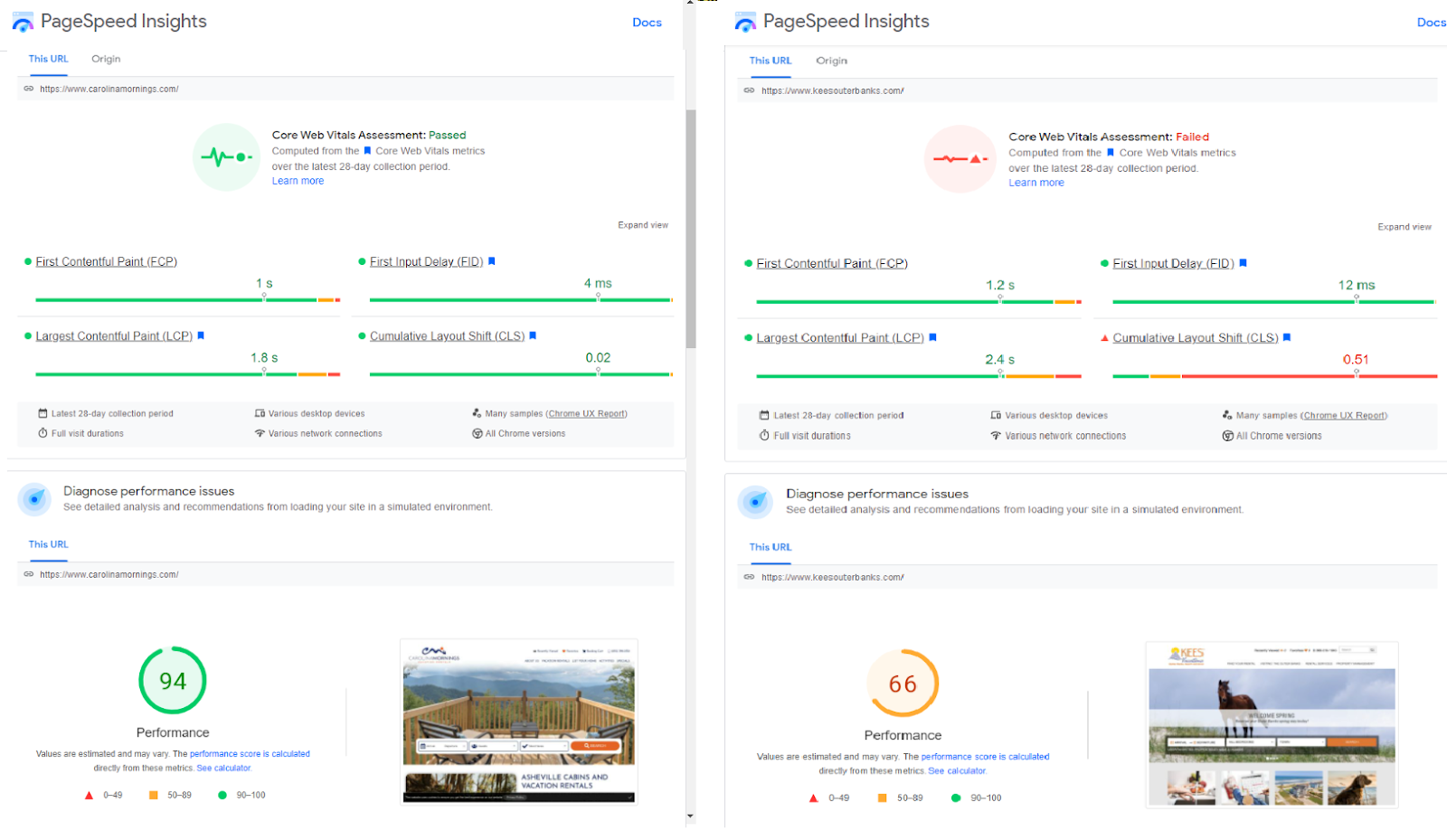The height and width of the screenshot is (840, 1447).
Task: Open left First Input Delay (FID) link
Action: pos(427,261)
